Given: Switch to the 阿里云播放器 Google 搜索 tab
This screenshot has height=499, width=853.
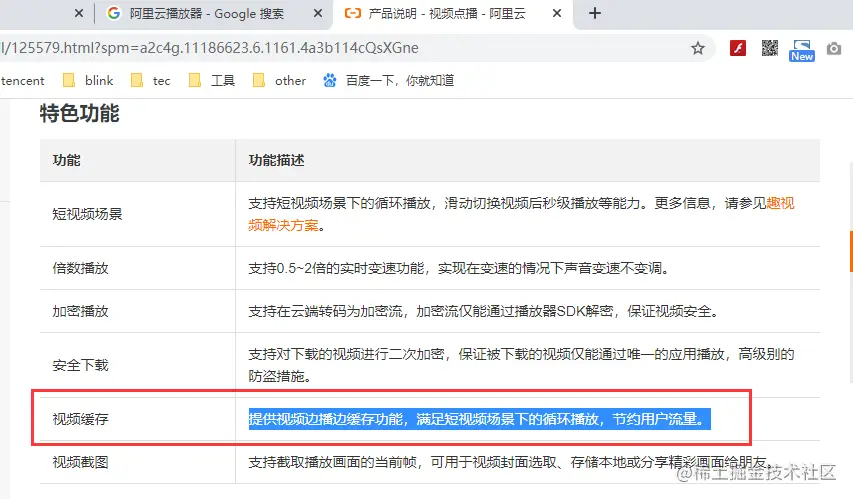Looking at the screenshot, I should (207, 14).
